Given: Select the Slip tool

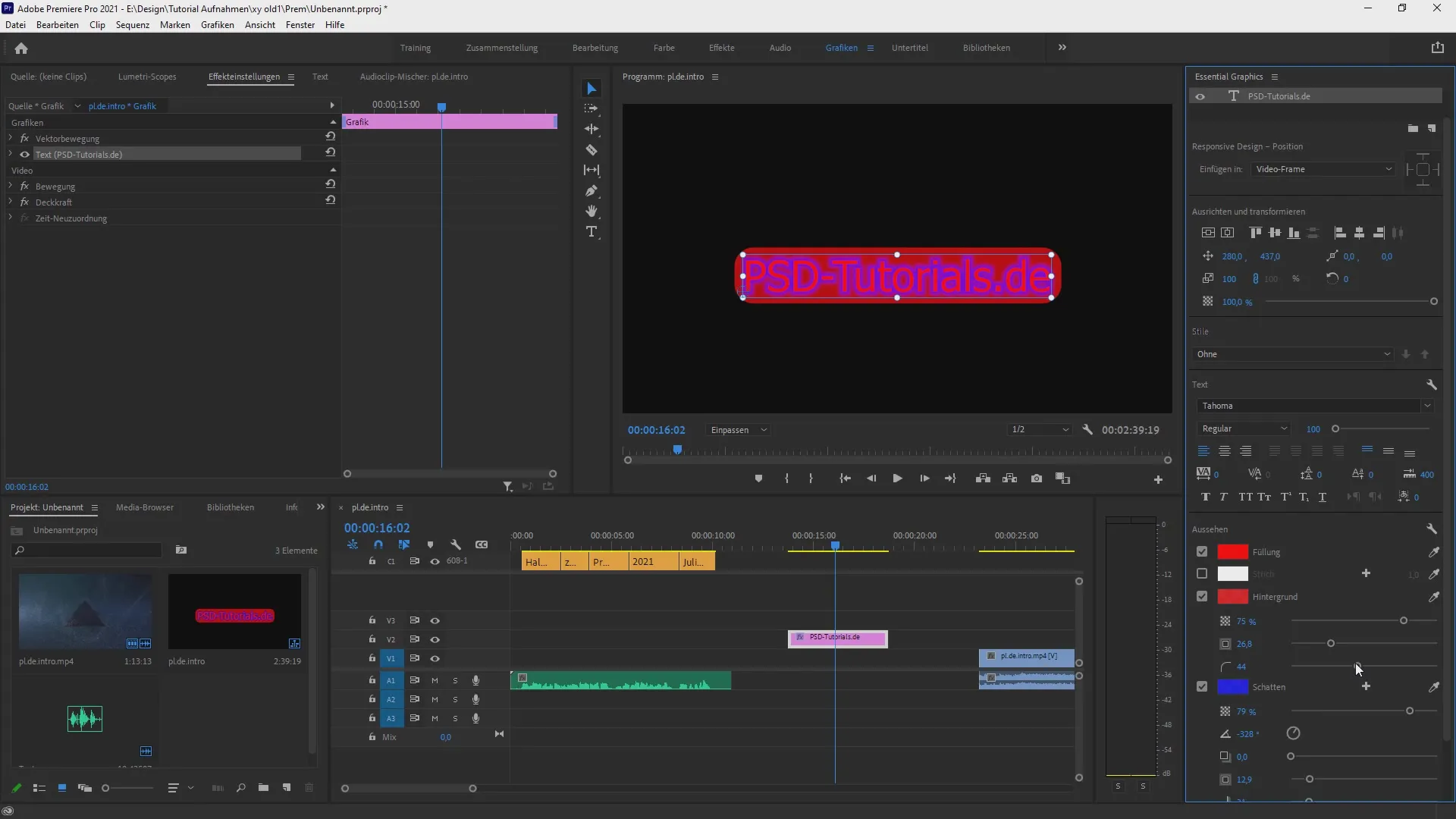Looking at the screenshot, I should tap(591, 170).
